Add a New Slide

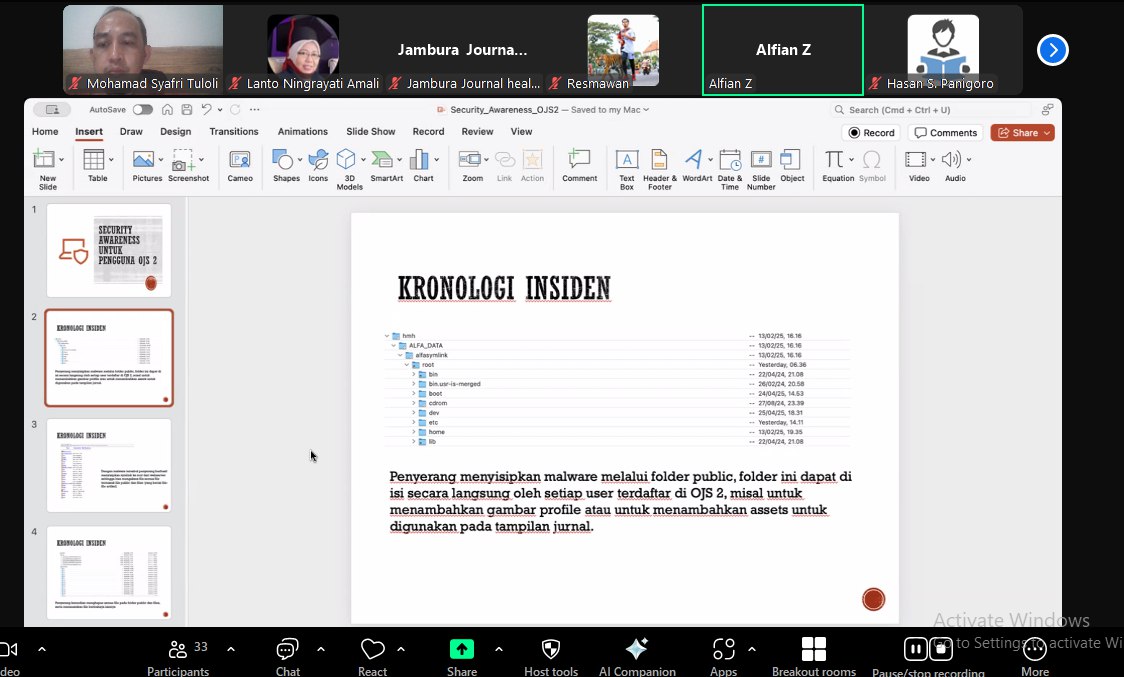point(45,169)
